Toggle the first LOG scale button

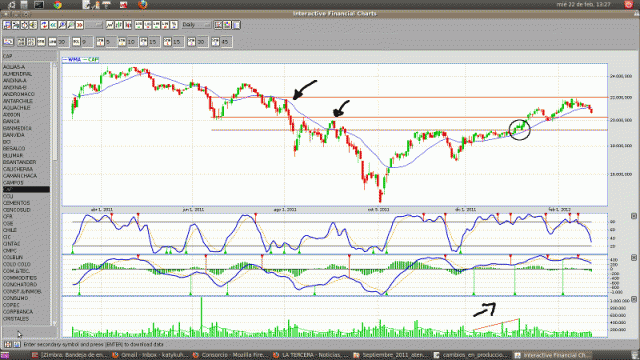(139, 25)
